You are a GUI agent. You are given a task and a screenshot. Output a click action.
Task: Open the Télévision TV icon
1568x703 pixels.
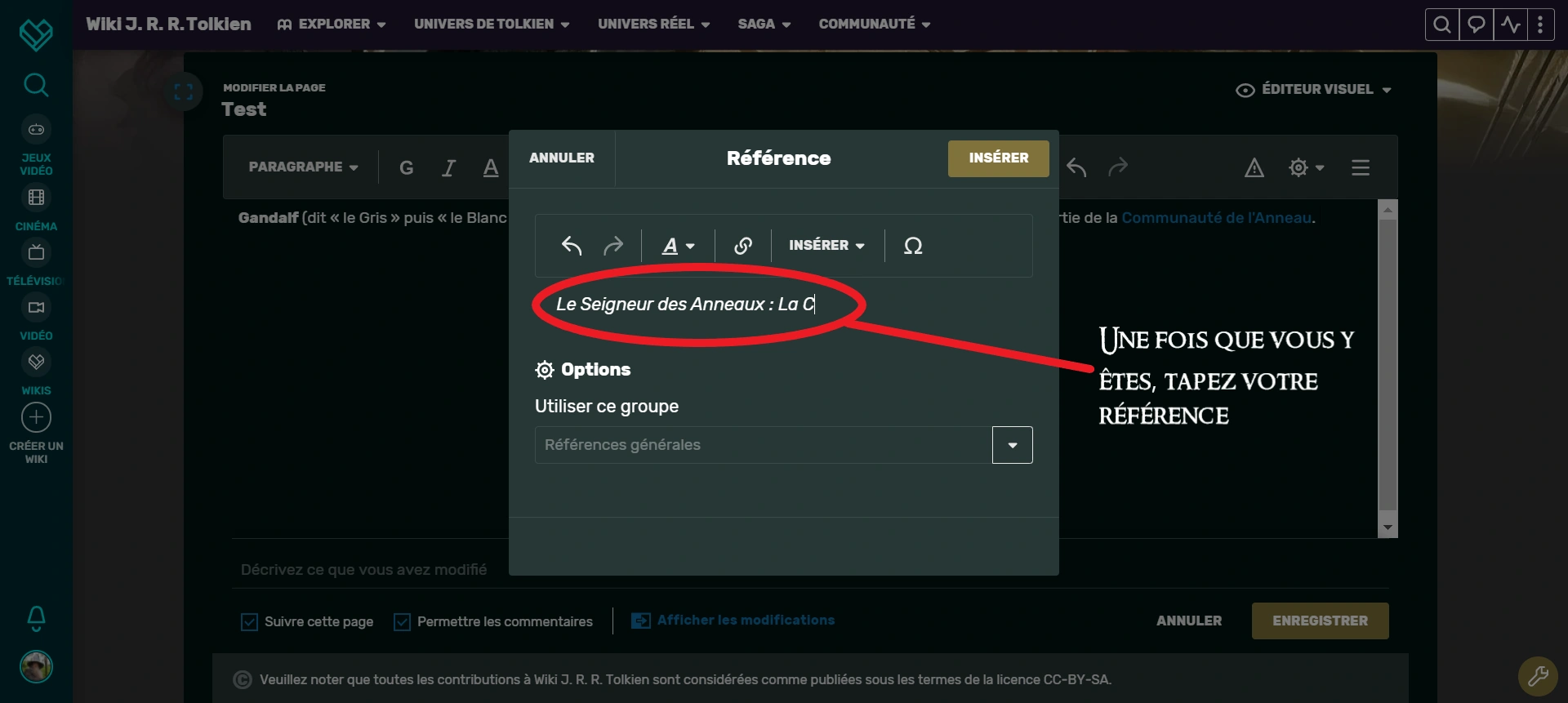(x=36, y=252)
